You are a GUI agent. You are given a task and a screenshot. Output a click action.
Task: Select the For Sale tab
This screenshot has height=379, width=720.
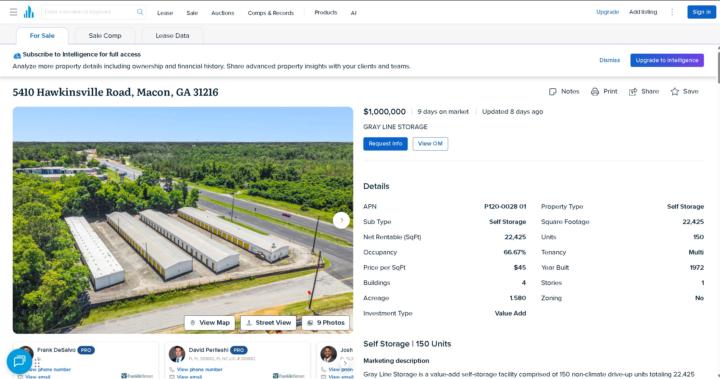pyautogui.click(x=42, y=35)
